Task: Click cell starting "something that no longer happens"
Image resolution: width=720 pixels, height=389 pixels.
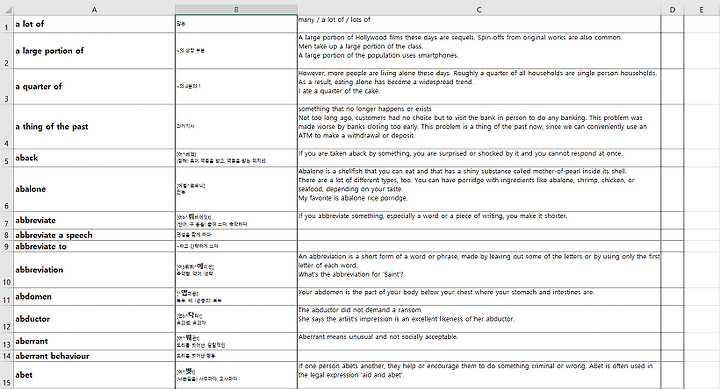Action: 479,127
